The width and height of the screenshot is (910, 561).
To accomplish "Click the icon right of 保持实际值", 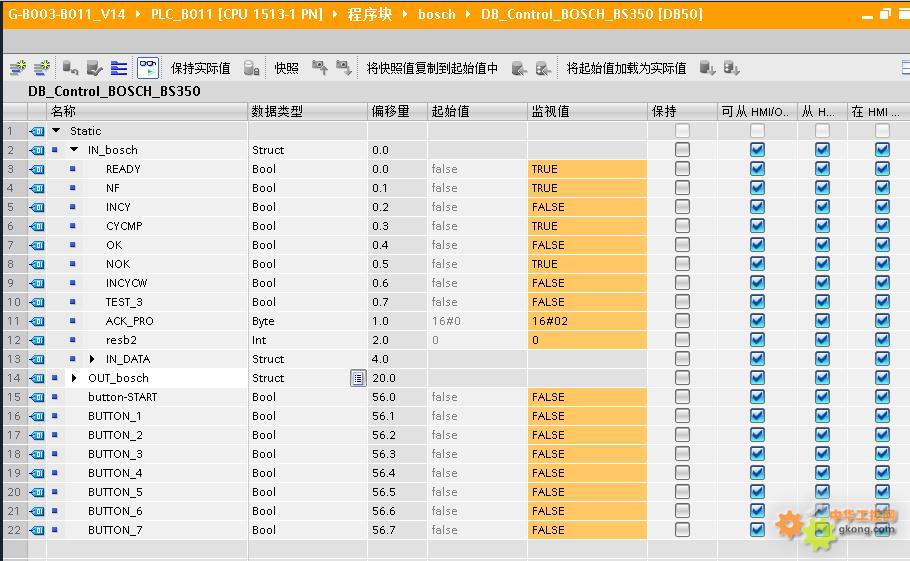I will click(251, 68).
